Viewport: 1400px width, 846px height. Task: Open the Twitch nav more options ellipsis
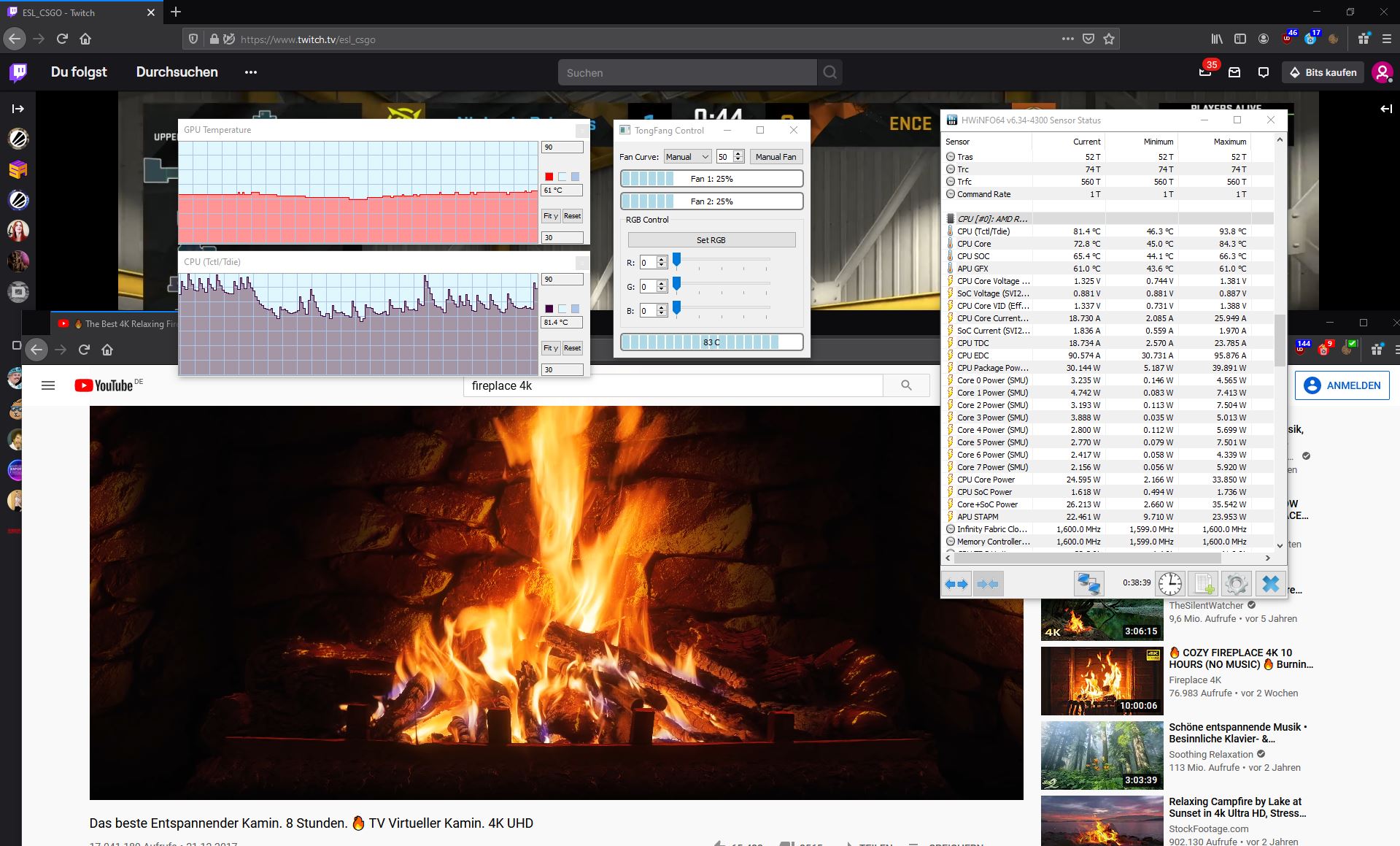[251, 72]
